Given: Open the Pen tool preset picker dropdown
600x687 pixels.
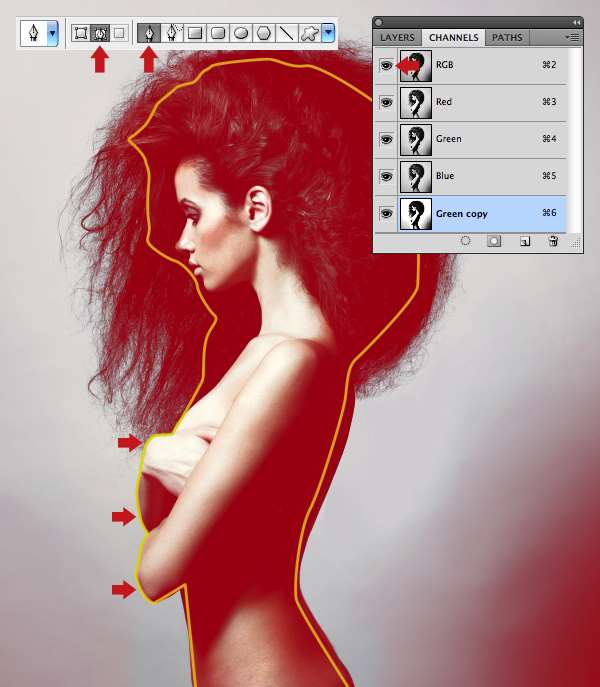Looking at the screenshot, I should (52, 33).
